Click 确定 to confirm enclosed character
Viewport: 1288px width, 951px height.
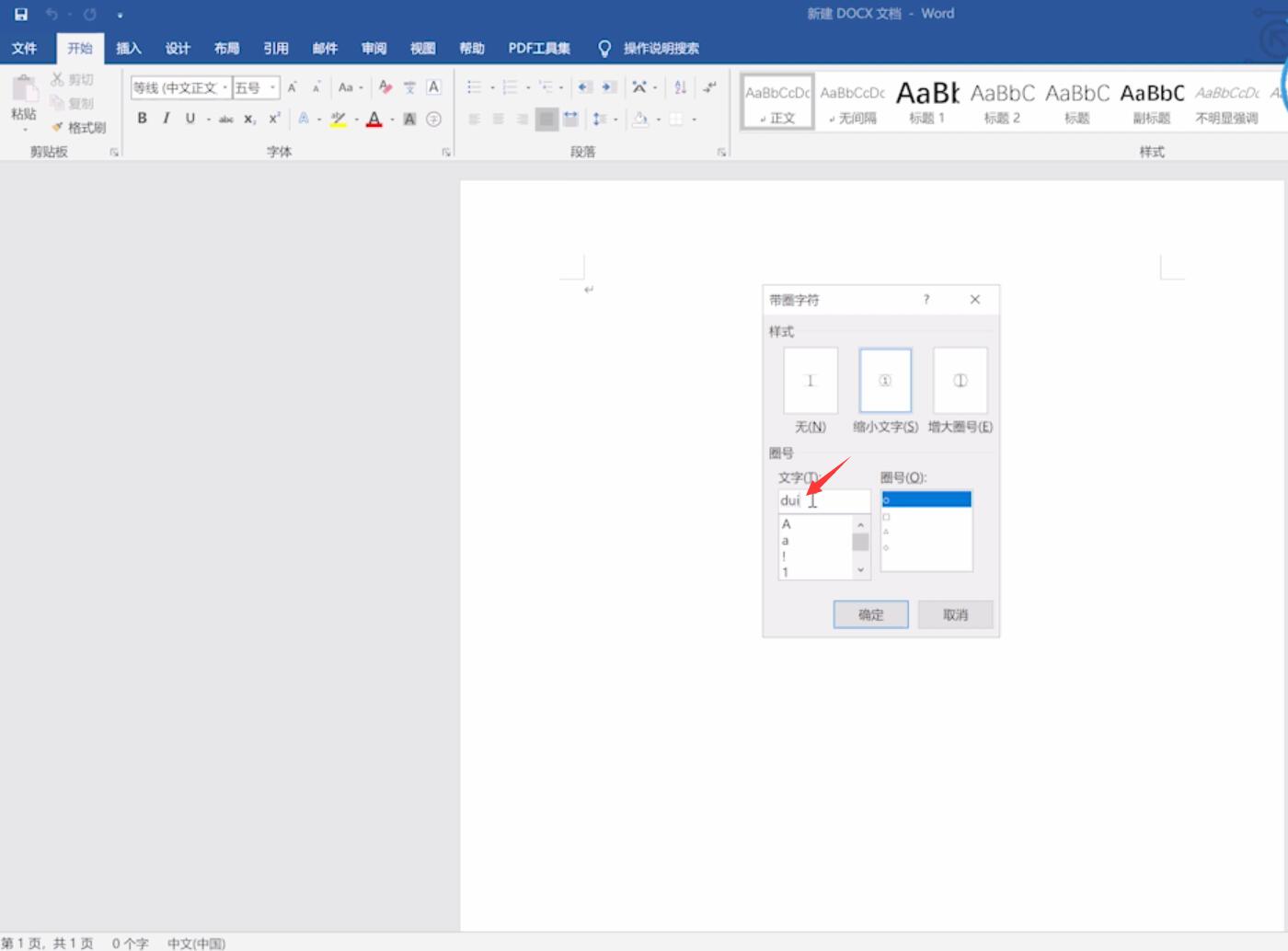[x=870, y=614]
